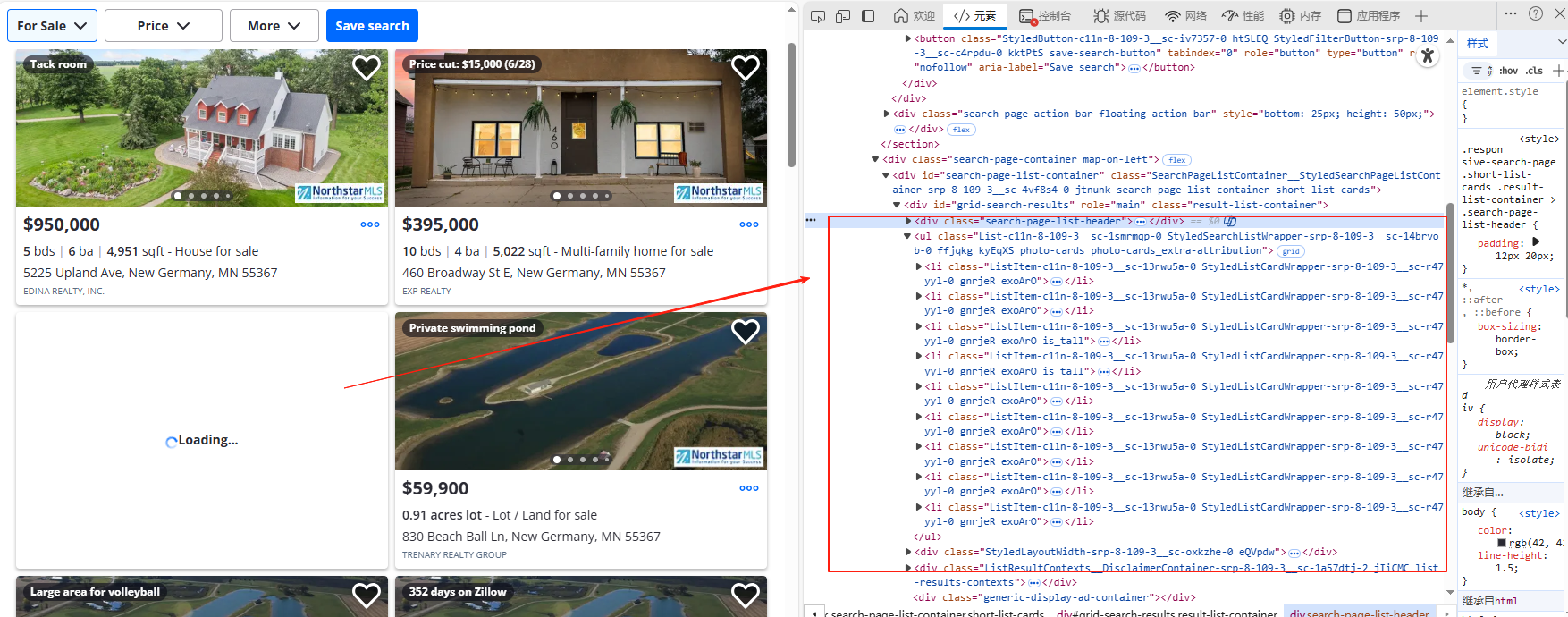Viewport: 1568px width, 617px height.
Task: Open three-dot menu for $395,000 listing
Action: coord(749,224)
